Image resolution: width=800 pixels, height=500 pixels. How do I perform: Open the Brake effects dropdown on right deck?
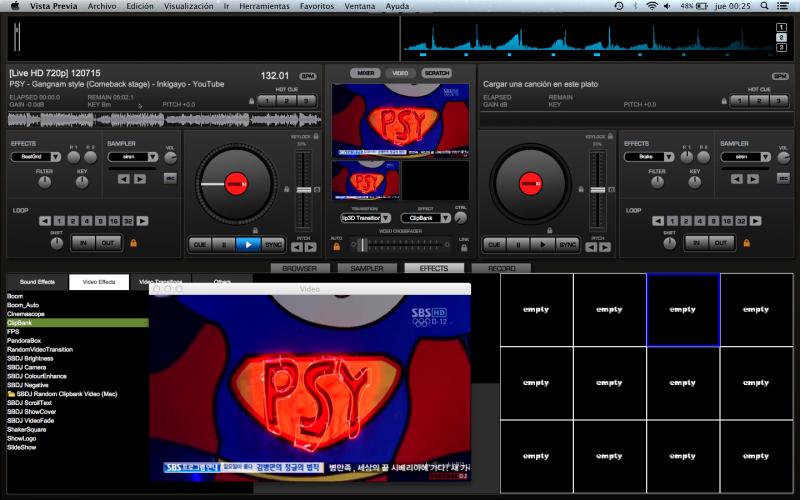click(649, 157)
